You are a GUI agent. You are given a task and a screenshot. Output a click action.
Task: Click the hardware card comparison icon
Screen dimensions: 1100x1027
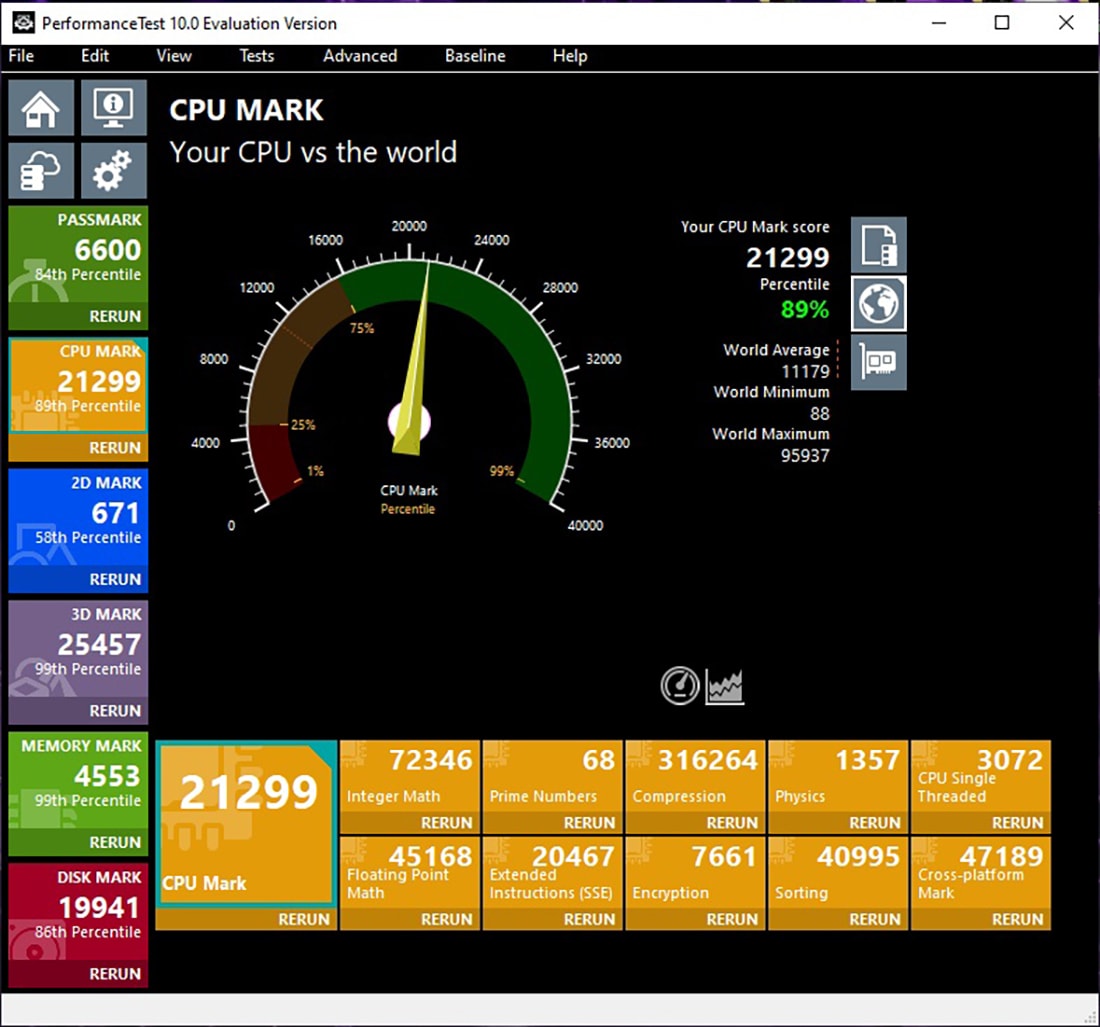coord(878,362)
